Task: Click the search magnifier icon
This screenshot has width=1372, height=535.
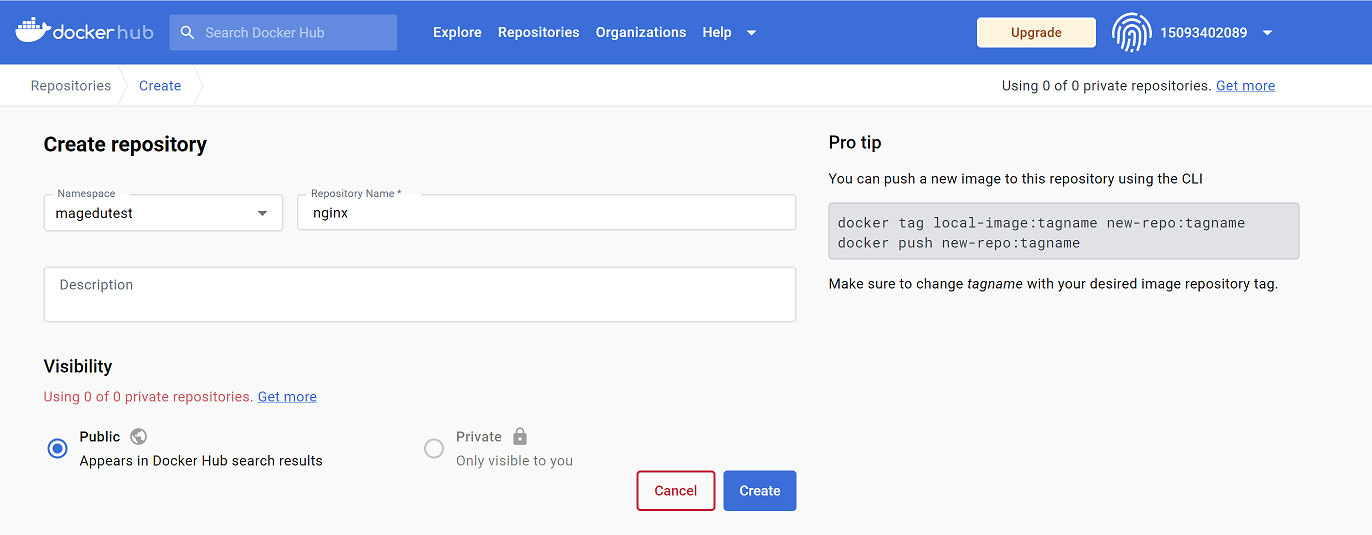Action: point(187,32)
